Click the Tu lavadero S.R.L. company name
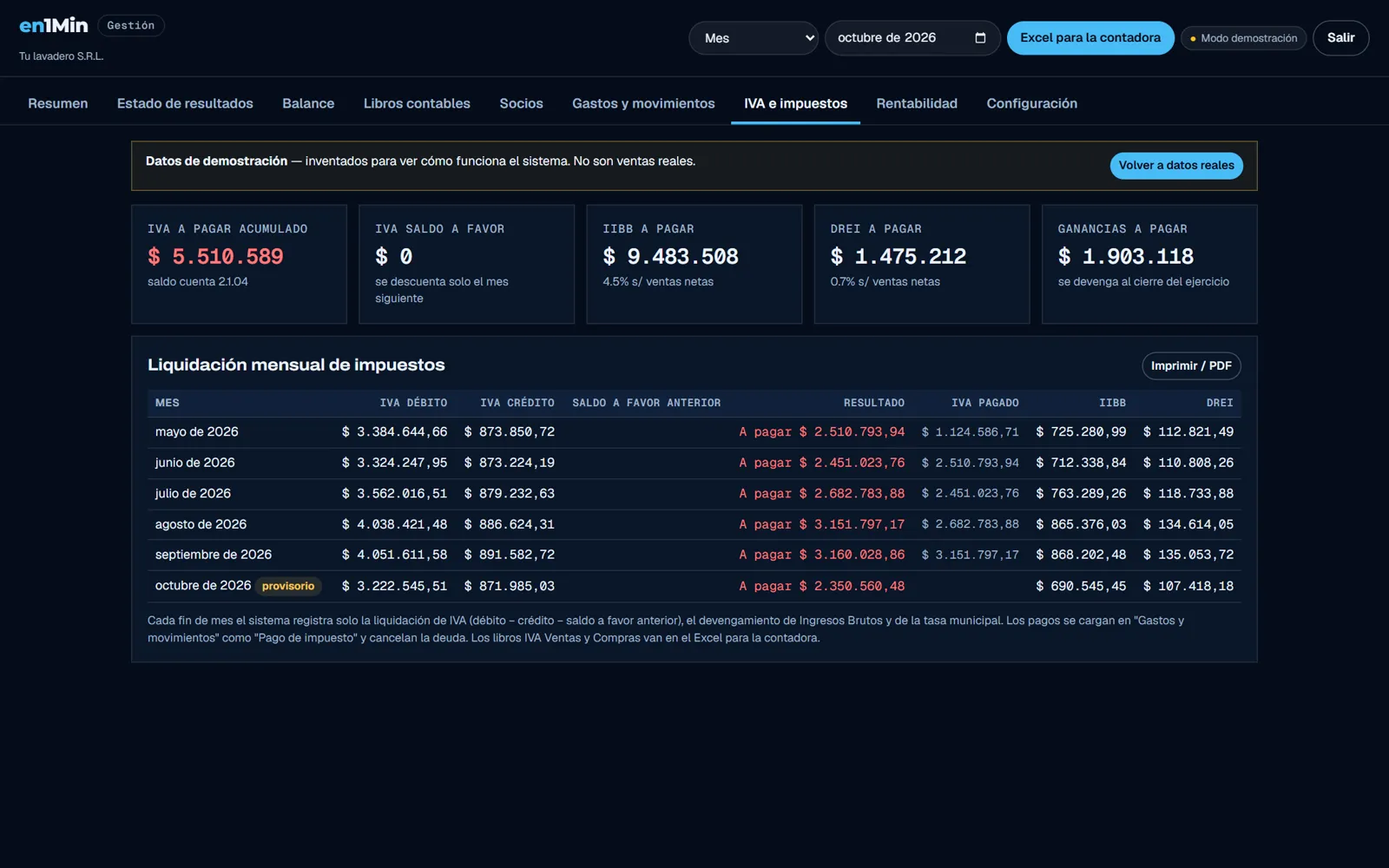The image size is (1389, 868). pos(62,56)
